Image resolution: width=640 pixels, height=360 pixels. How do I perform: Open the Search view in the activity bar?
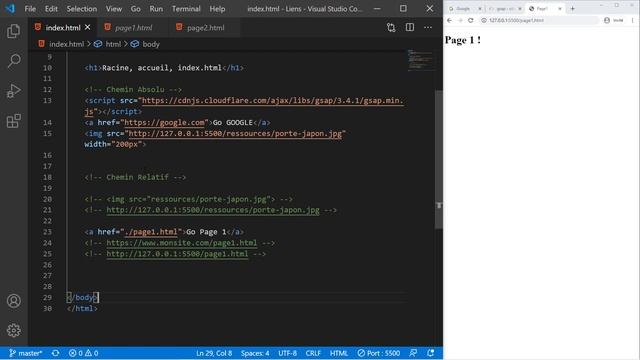point(13,61)
